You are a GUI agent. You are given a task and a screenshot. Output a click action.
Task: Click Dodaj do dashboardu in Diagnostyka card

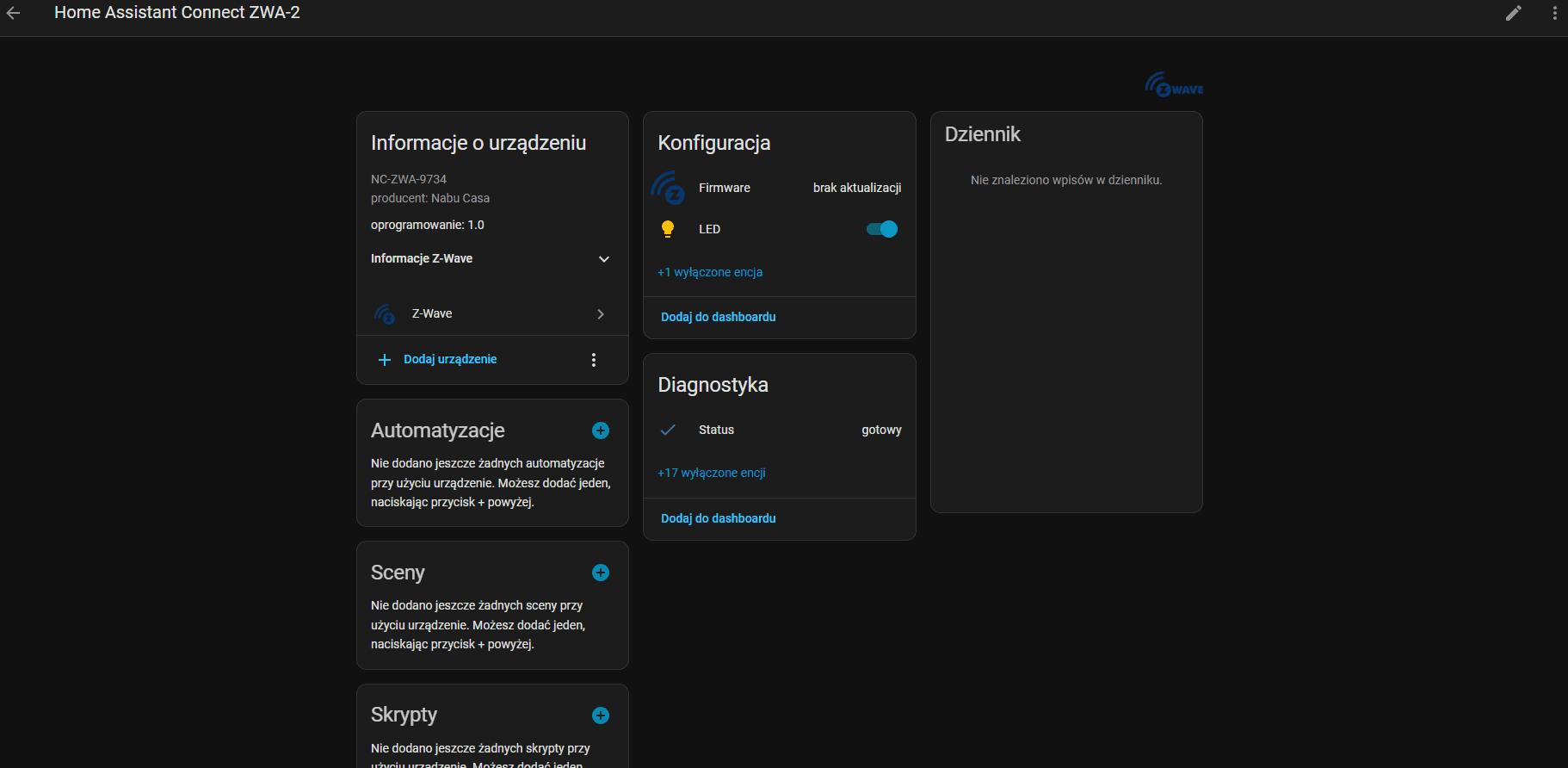coord(719,518)
